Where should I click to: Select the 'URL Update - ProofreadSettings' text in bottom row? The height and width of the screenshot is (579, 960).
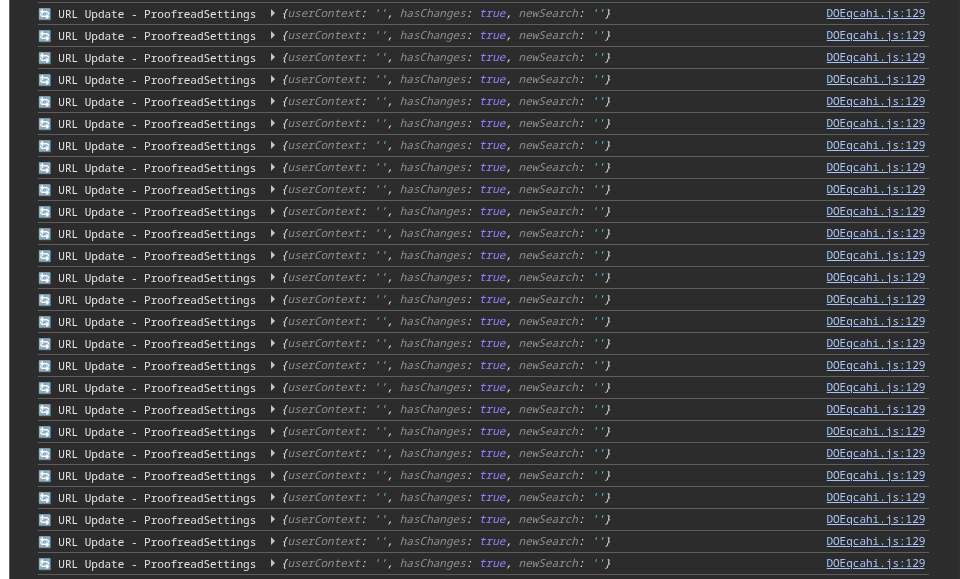tap(157, 565)
